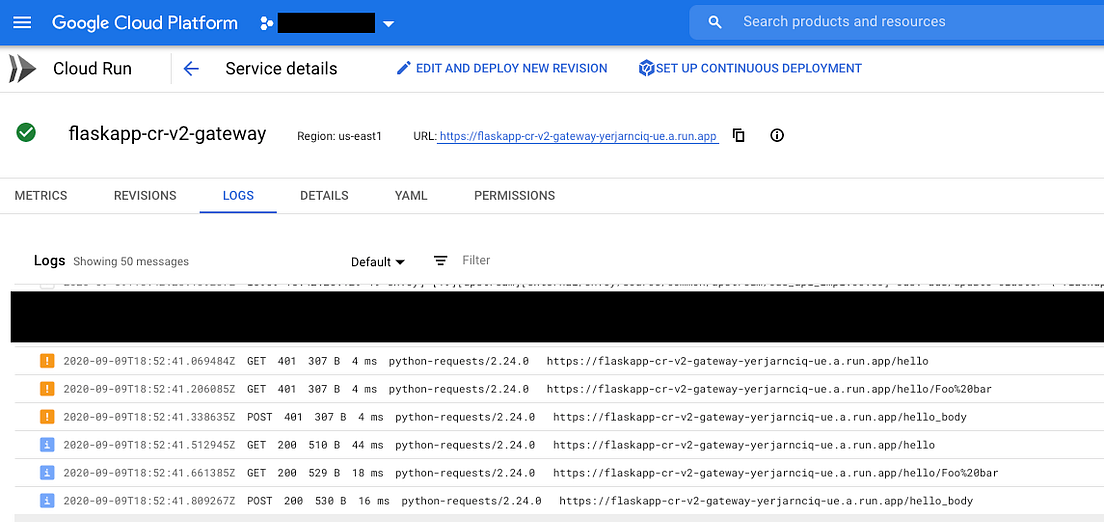Go back using the arrow icon
This screenshot has height=522, width=1104.
pyautogui.click(x=191, y=68)
